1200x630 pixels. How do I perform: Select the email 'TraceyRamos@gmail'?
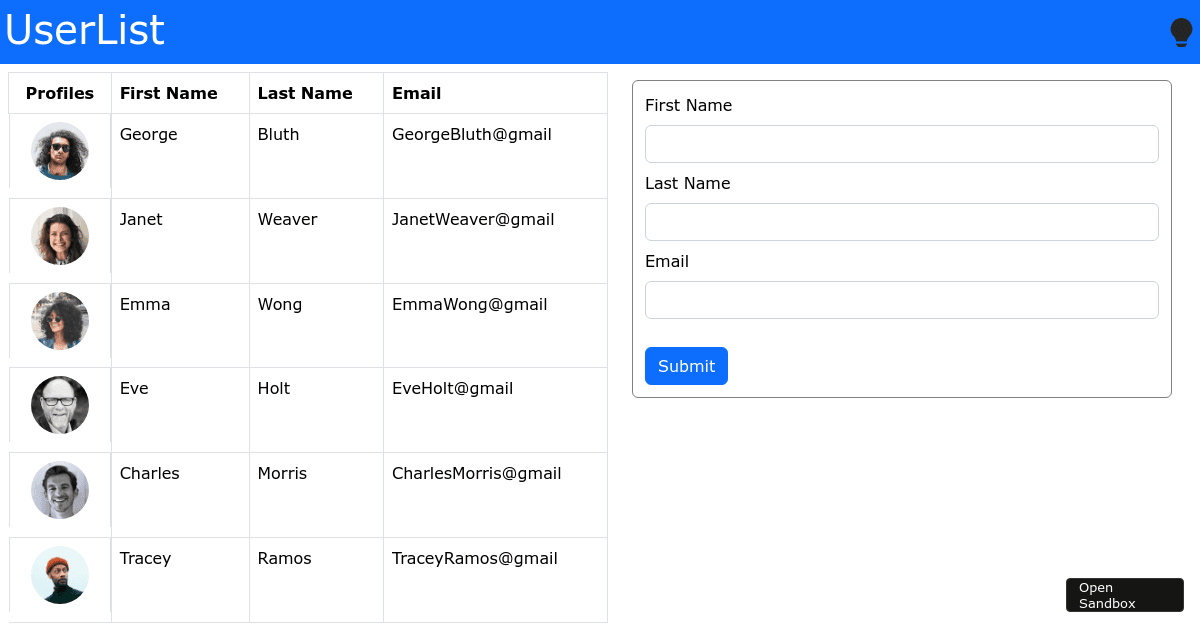tap(475, 559)
